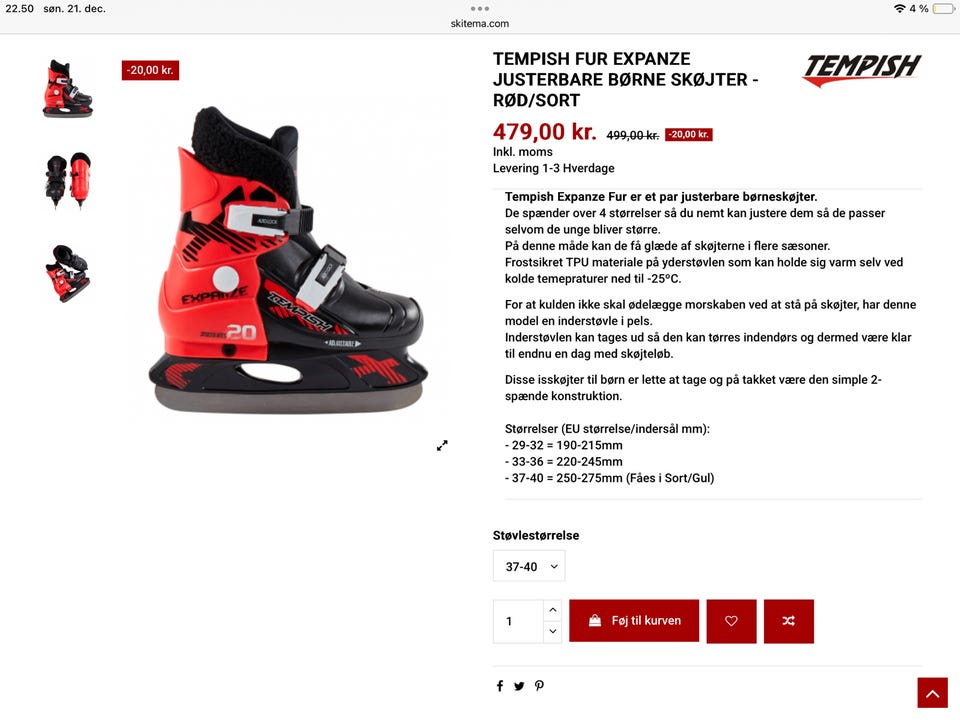Decrease quantity with down arrow
Image resolution: width=960 pixels, height=720 pixels.
tap(552, 631)
